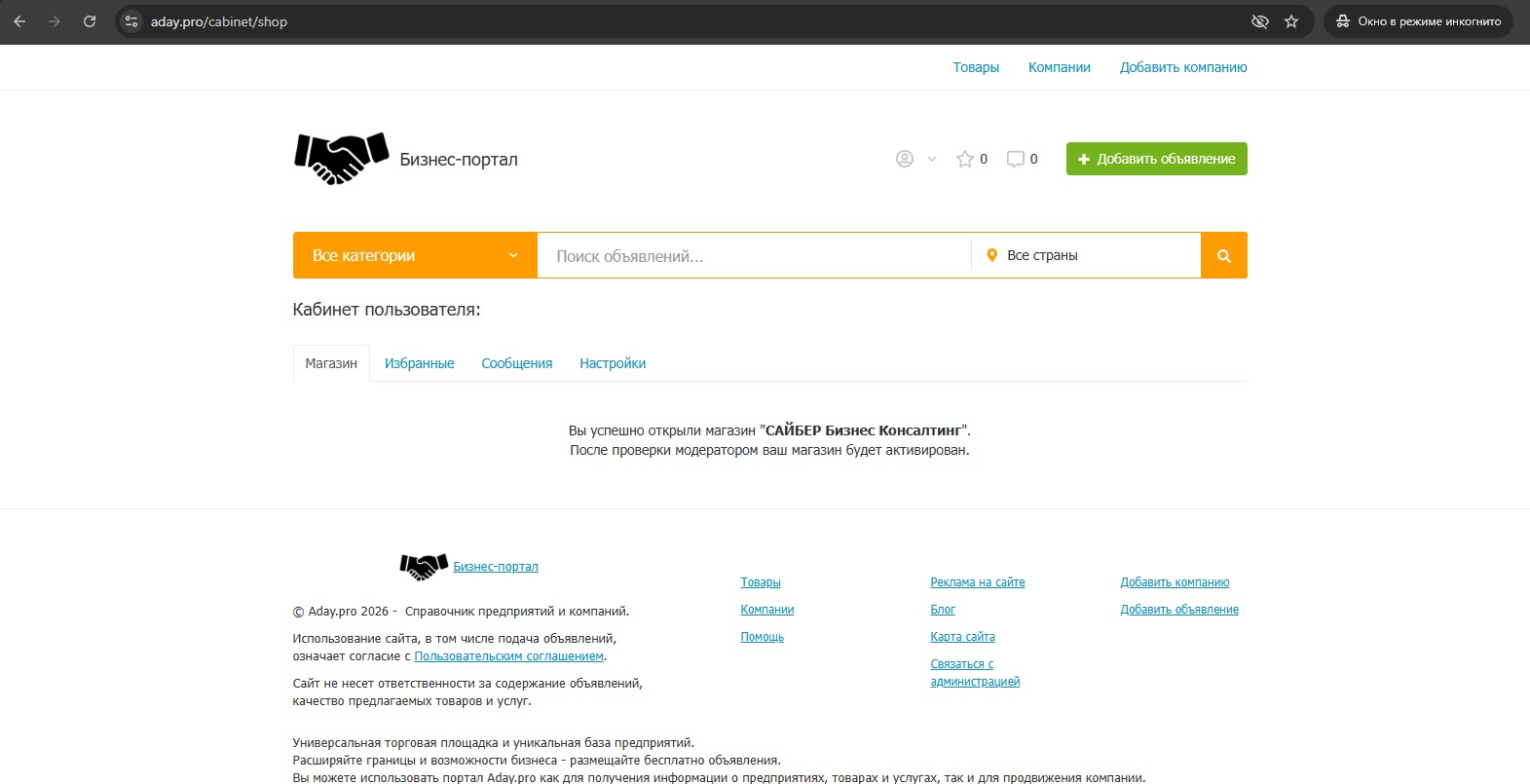Viewport: 1530px width, 784px height.
Task: Click the footer handshake logo
Action: pyautogui.click(x=424, y=566)
